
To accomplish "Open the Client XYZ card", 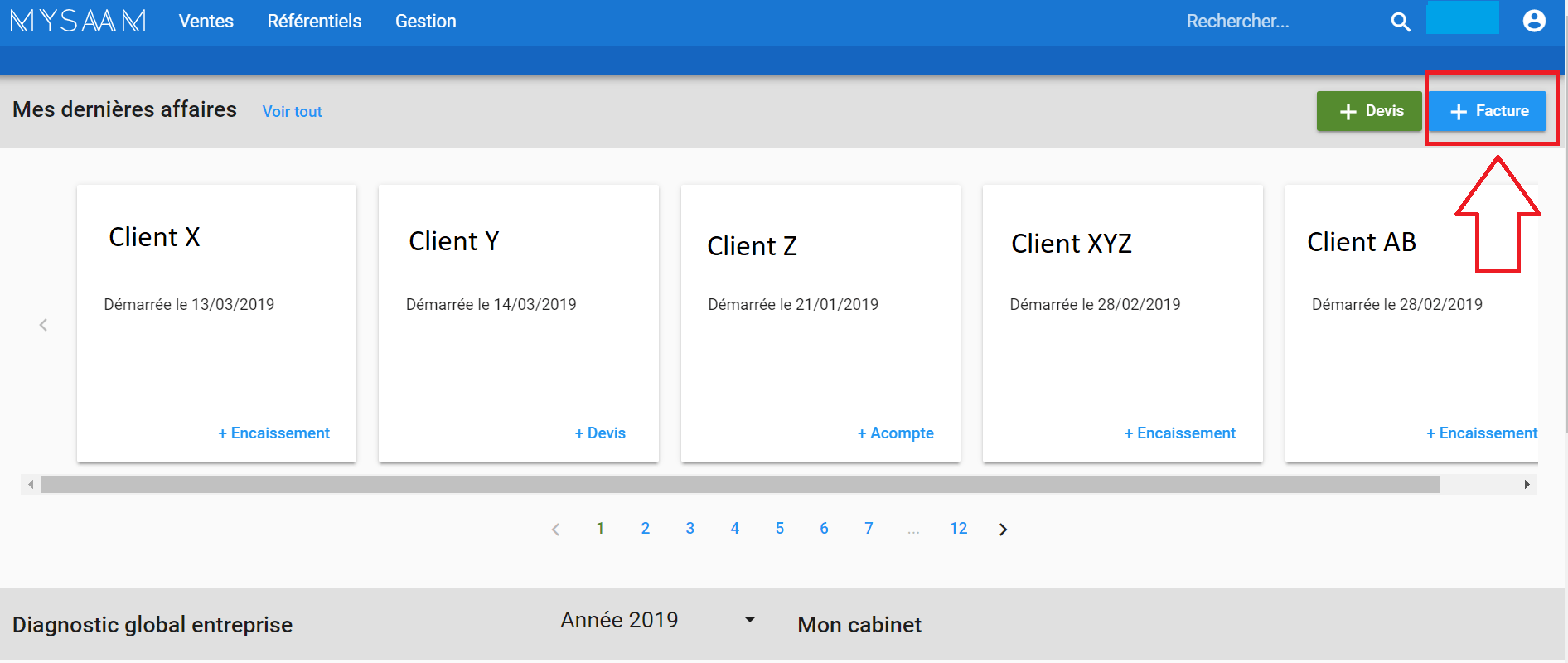I will pyautogui.click(x=1123, y=323).
